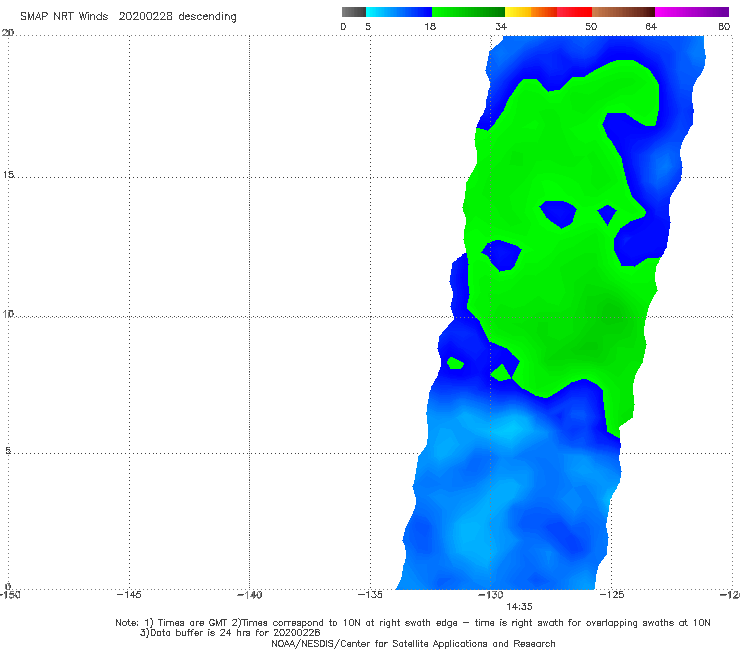Click the color bar label '18'
The image size is (740, 650).
click(x=430, y=27)
